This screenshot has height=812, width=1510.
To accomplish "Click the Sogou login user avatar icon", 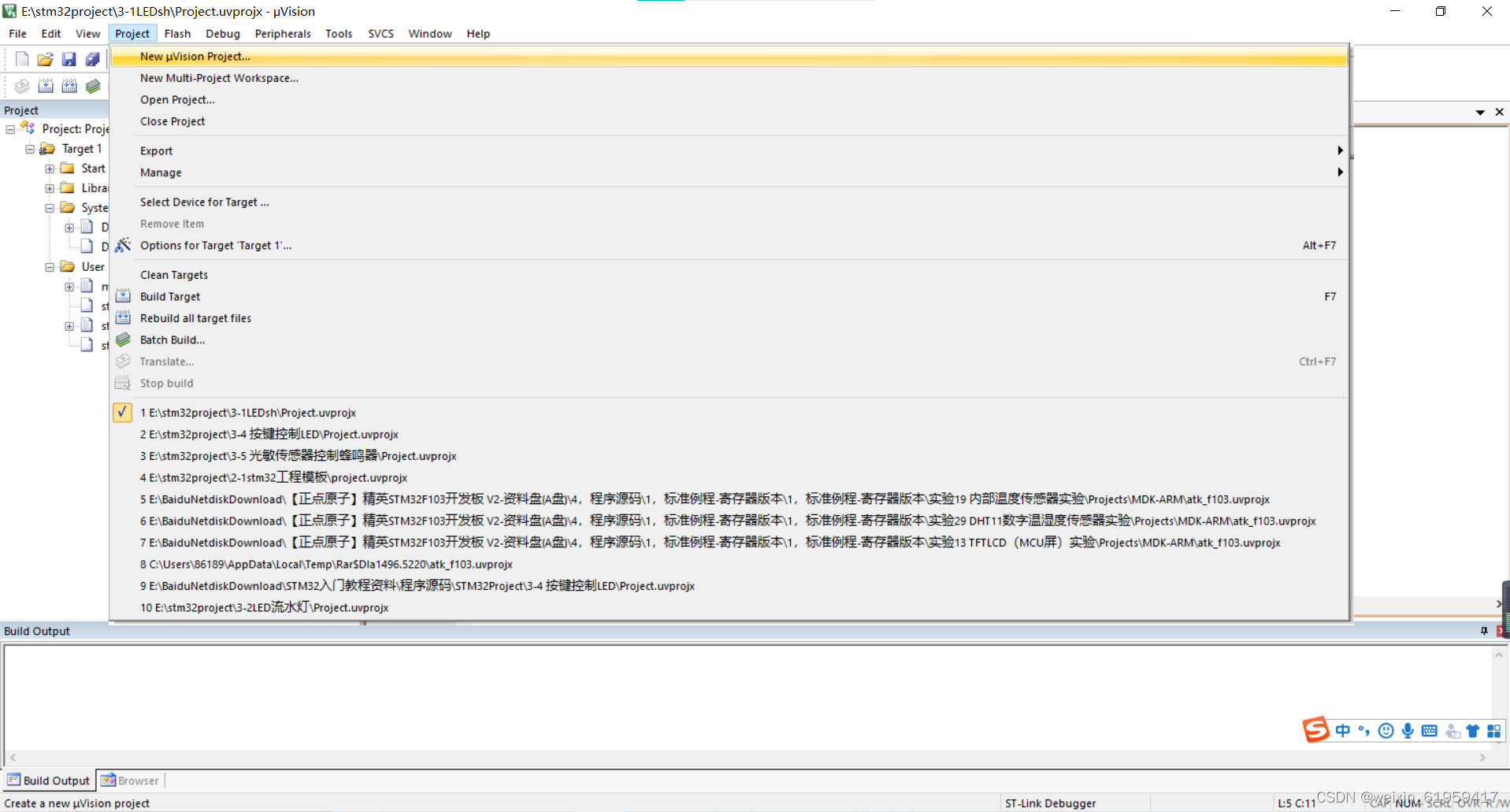I will [x=1452, y=731].
